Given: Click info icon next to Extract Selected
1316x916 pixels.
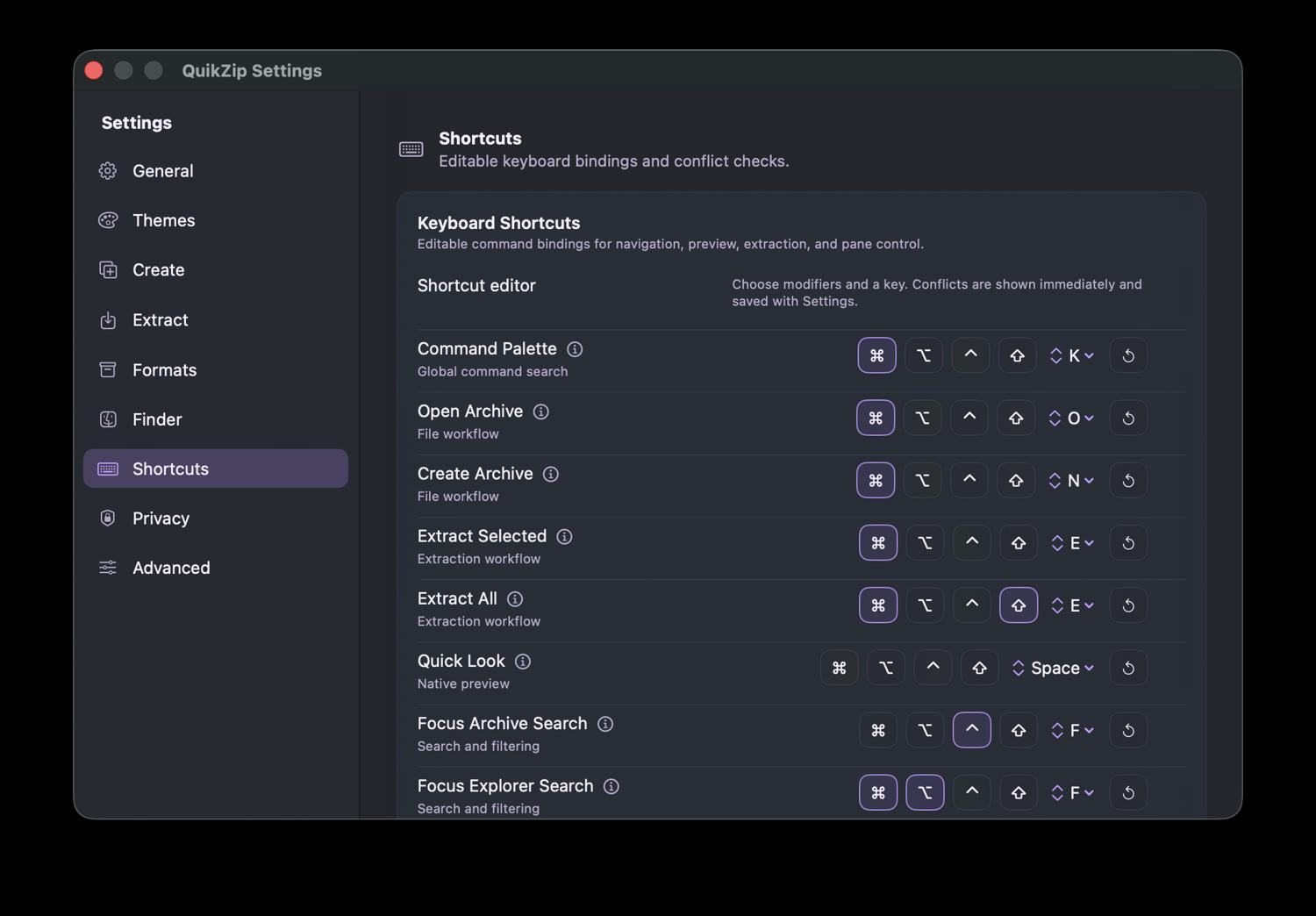Looking at the screenshot, I should pos(565,536).
